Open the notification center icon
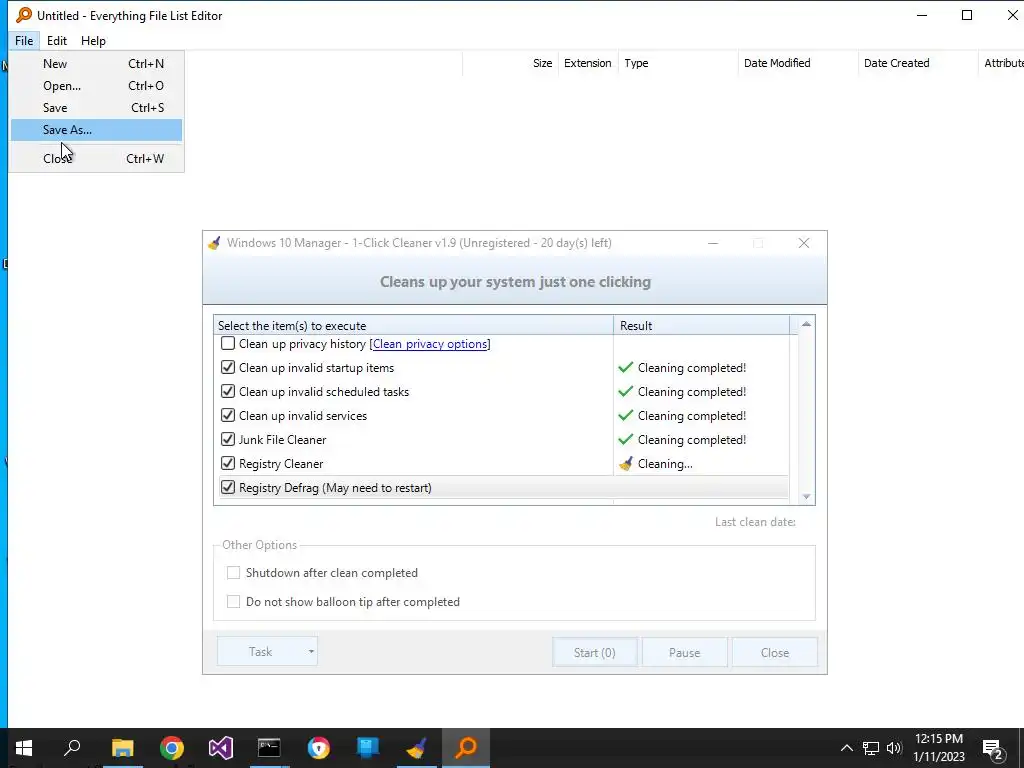This screenshot has height=768, width=1024. (x=993, y=749)
